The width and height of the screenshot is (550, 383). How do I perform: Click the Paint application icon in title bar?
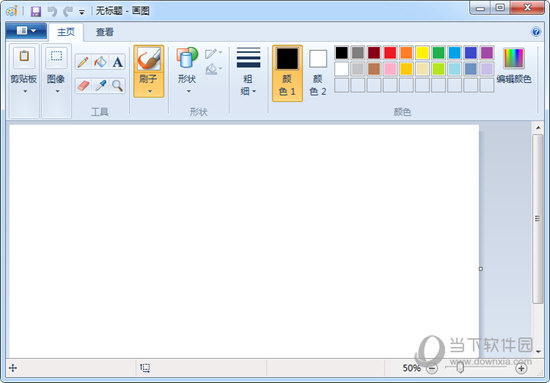pos(12,11)
